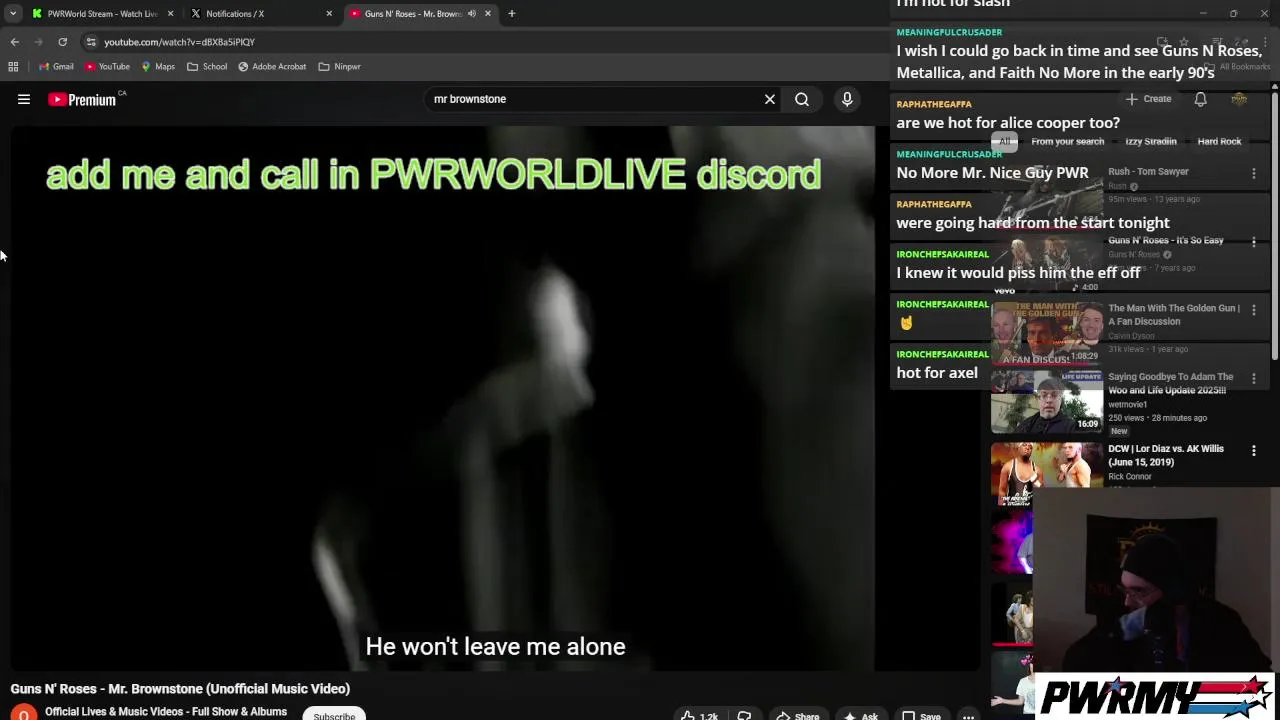
Task: Open The Man With The Golden Gun thumbnail
Action: [1047, 334]
